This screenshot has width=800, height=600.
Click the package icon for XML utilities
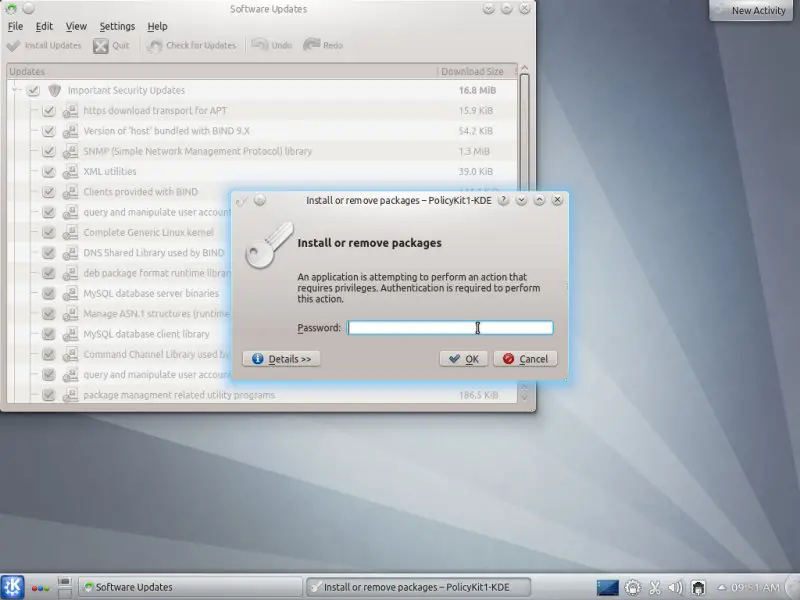70,171
